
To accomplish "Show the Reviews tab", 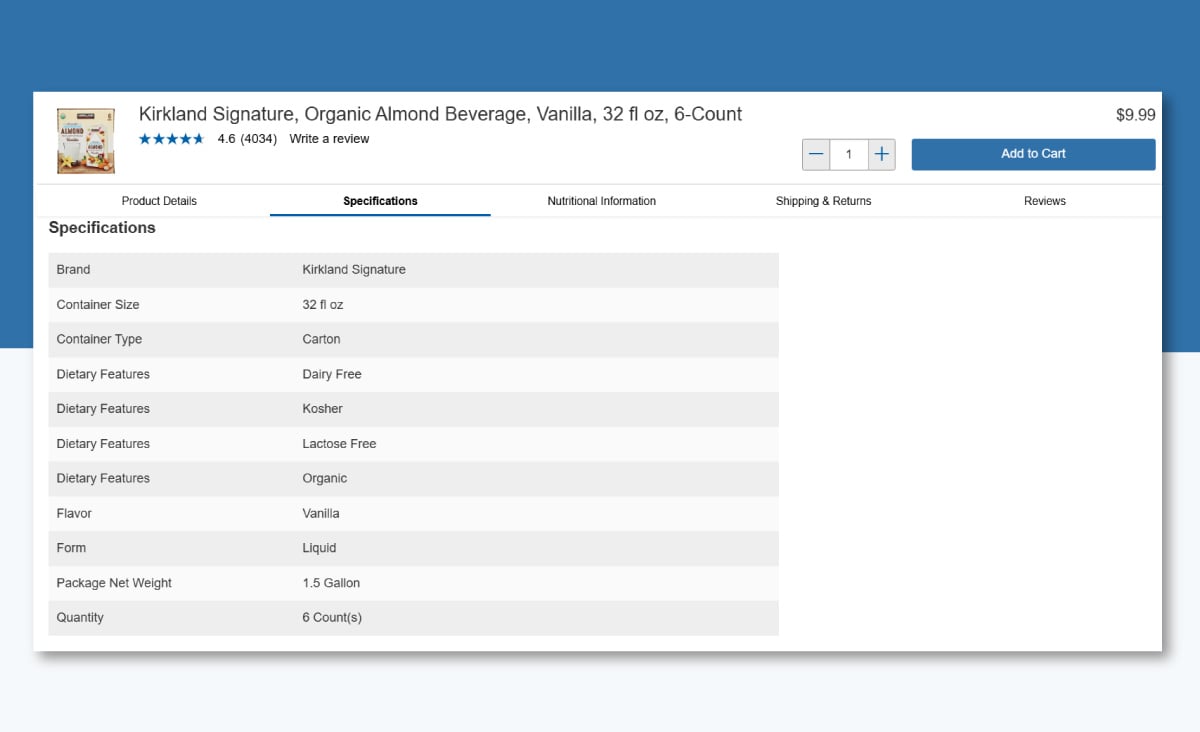I will pyautogui.click(x=1044, y=201).
